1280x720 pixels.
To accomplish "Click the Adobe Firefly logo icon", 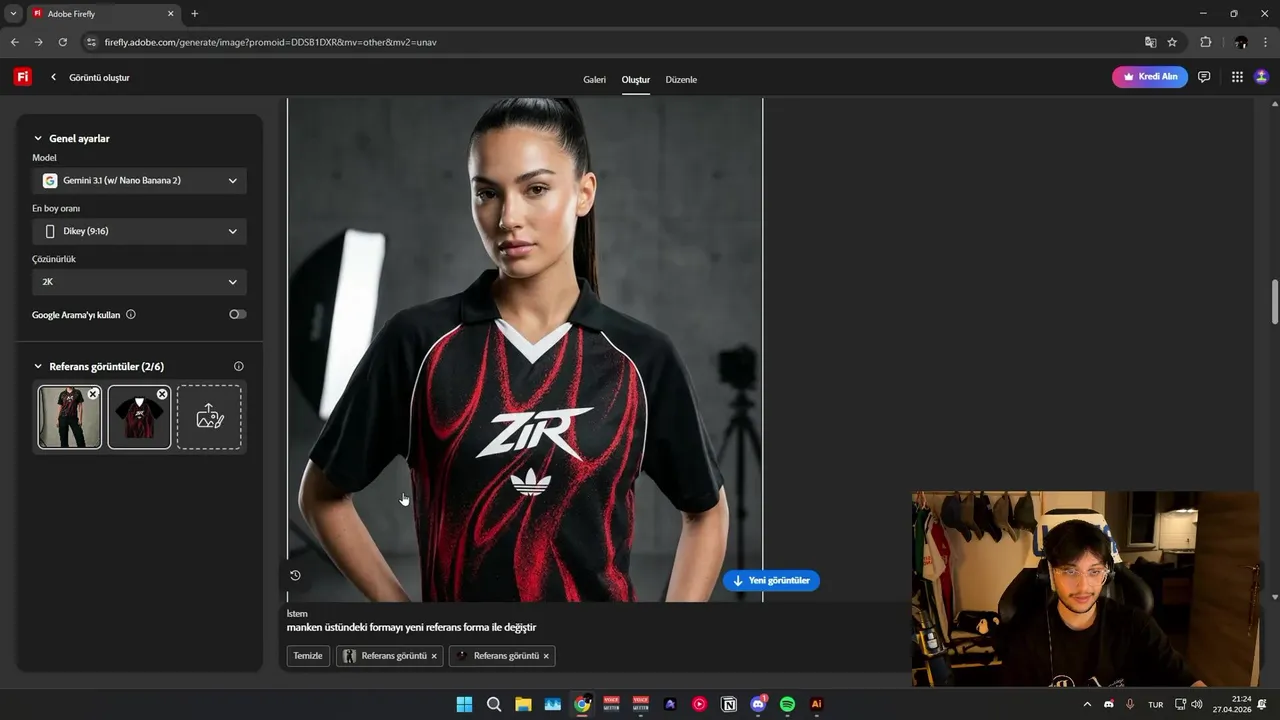I will (x=22, y=77).
